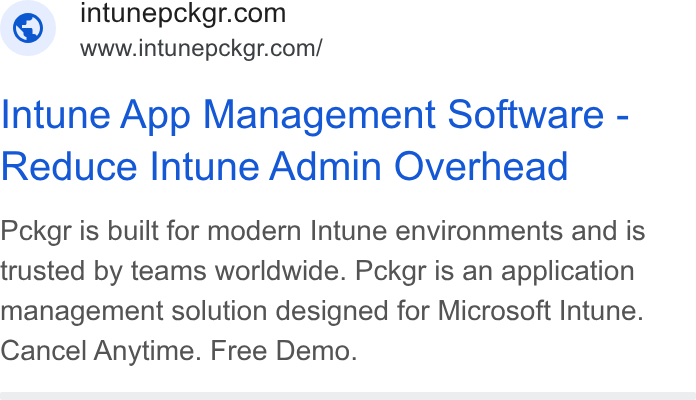Open the Intune App Management Software headline
The height and width of the screenshot is (400, 696).
coord(315,140)
